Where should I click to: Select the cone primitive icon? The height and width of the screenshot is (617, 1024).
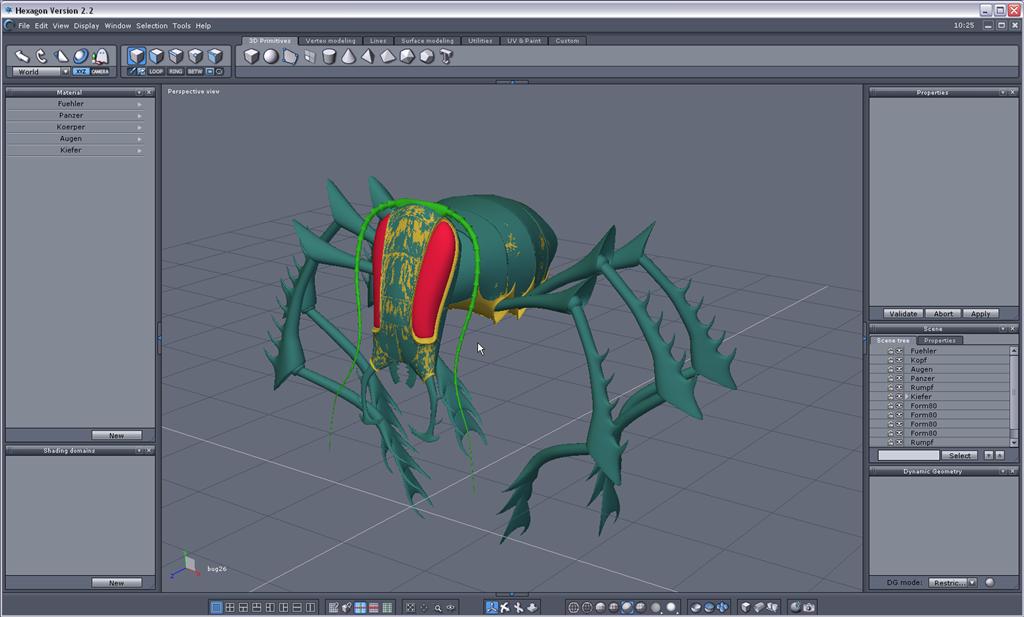348,57
